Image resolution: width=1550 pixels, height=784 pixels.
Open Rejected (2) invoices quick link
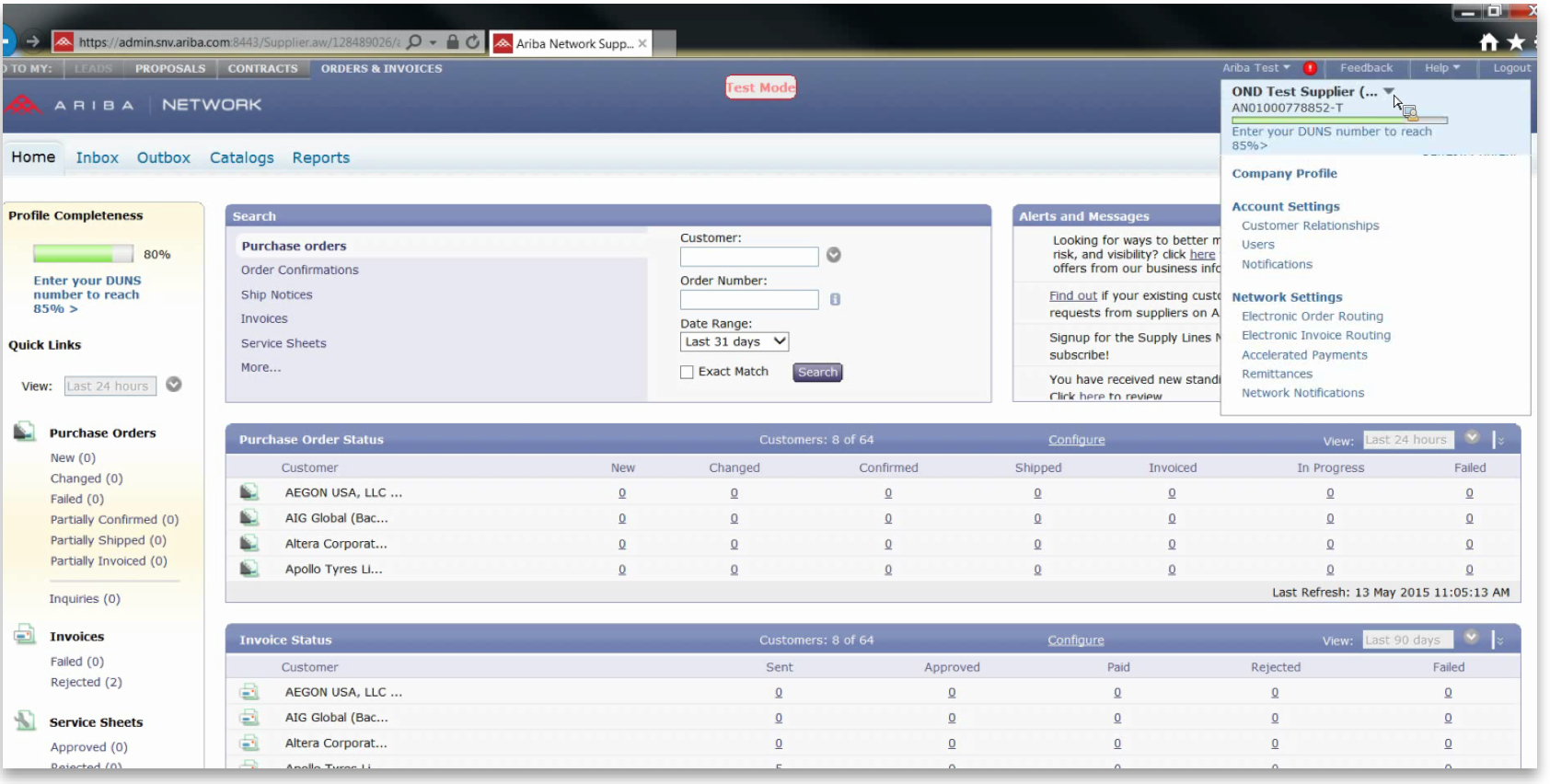click(86, 682)
